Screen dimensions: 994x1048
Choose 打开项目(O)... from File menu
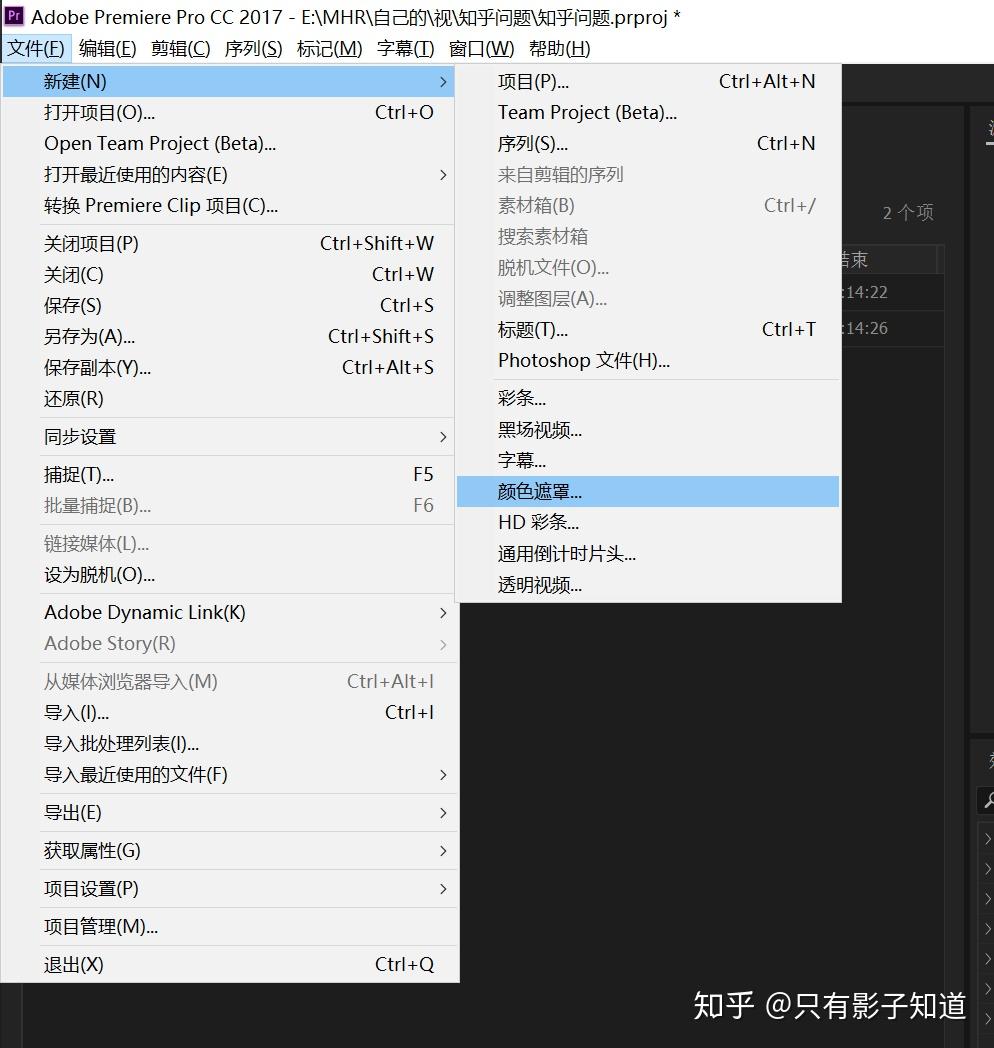229,112
